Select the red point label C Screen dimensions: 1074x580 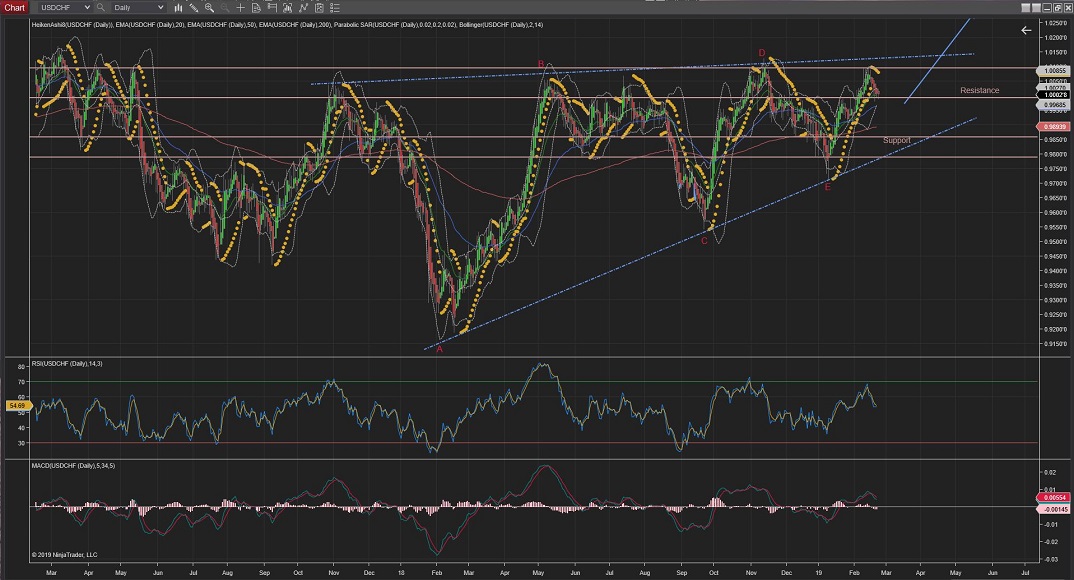tap(704, 241)
